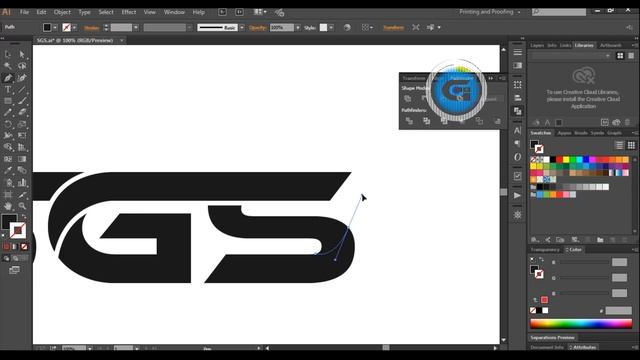Click the Minus Back pathfinder icon
640x360 pixels.
point(497,121)
